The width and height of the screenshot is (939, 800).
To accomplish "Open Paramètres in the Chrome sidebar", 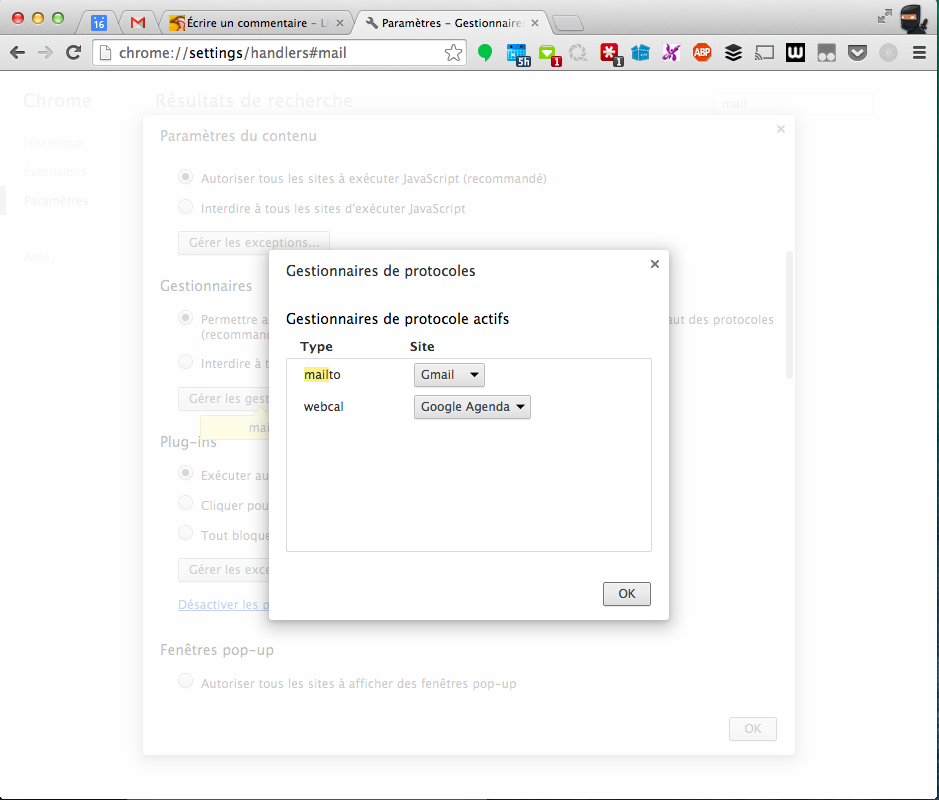I will click(56, 201).
